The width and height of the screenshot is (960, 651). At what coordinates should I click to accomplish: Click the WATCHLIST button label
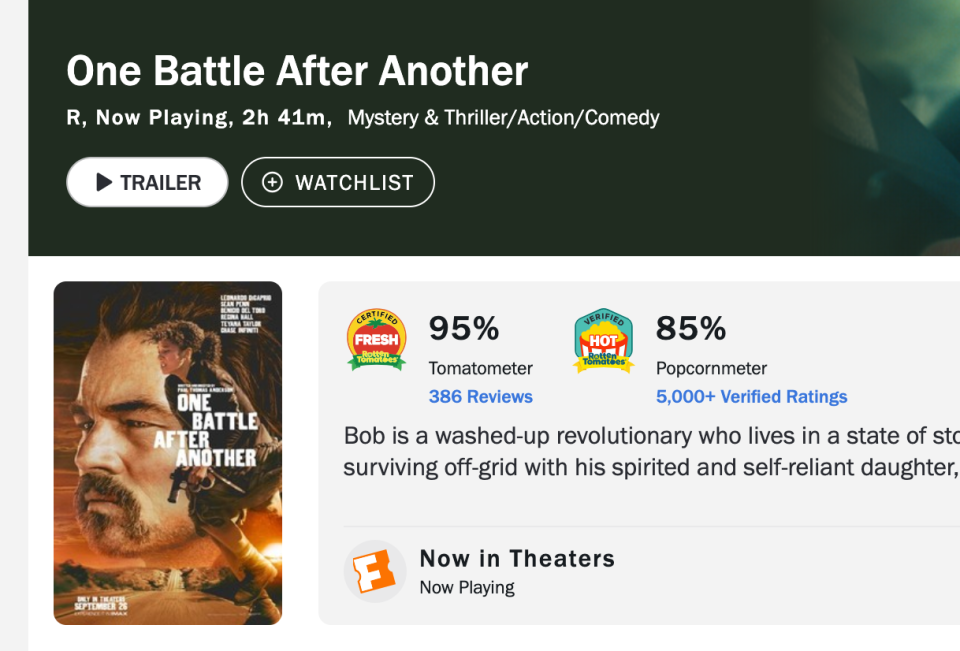click(x=353, y=183)
